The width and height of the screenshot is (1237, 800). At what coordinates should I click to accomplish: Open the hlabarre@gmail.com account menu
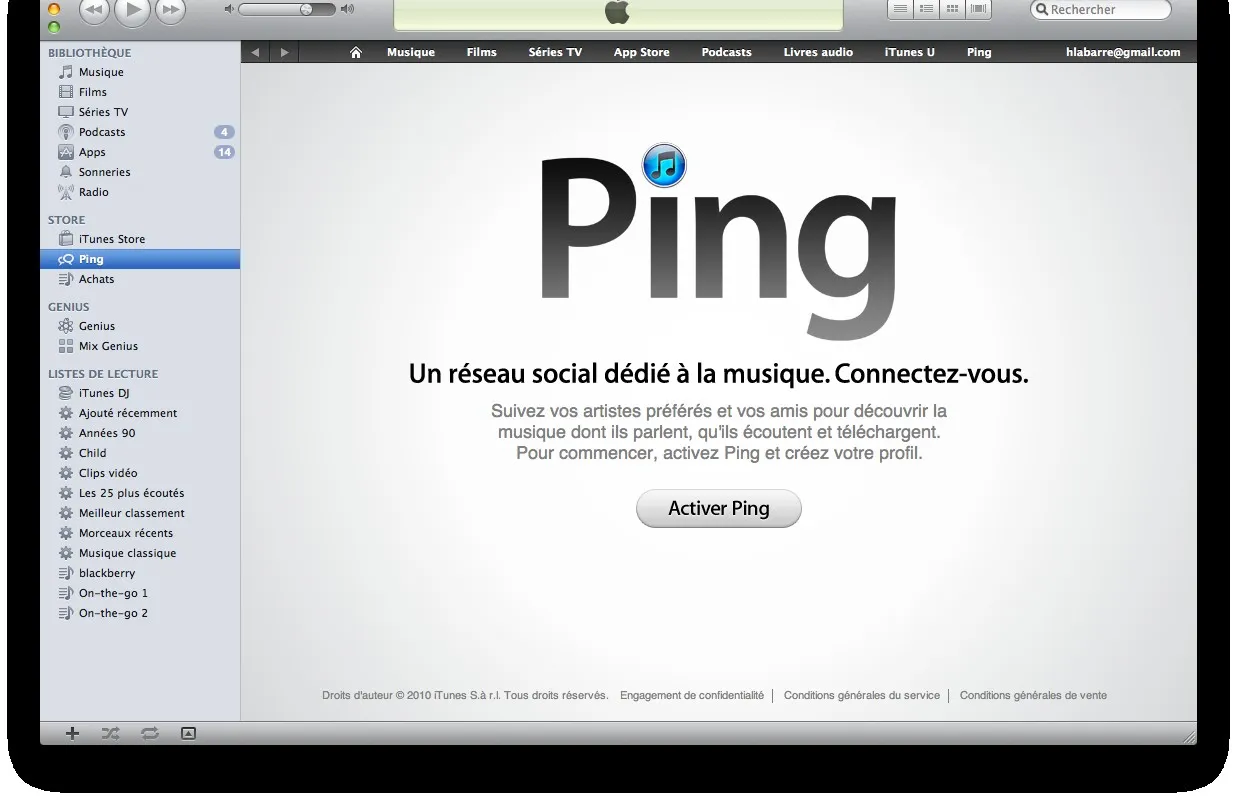coord(1123,52)
